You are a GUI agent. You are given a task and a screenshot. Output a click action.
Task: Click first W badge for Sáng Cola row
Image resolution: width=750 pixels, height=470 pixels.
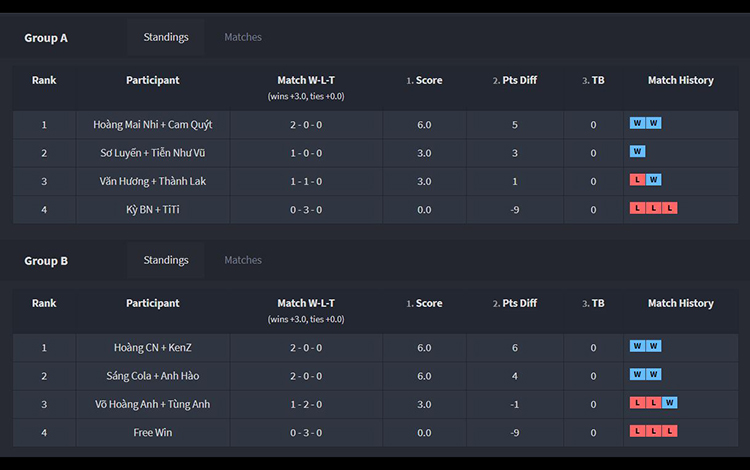(637, 374)
